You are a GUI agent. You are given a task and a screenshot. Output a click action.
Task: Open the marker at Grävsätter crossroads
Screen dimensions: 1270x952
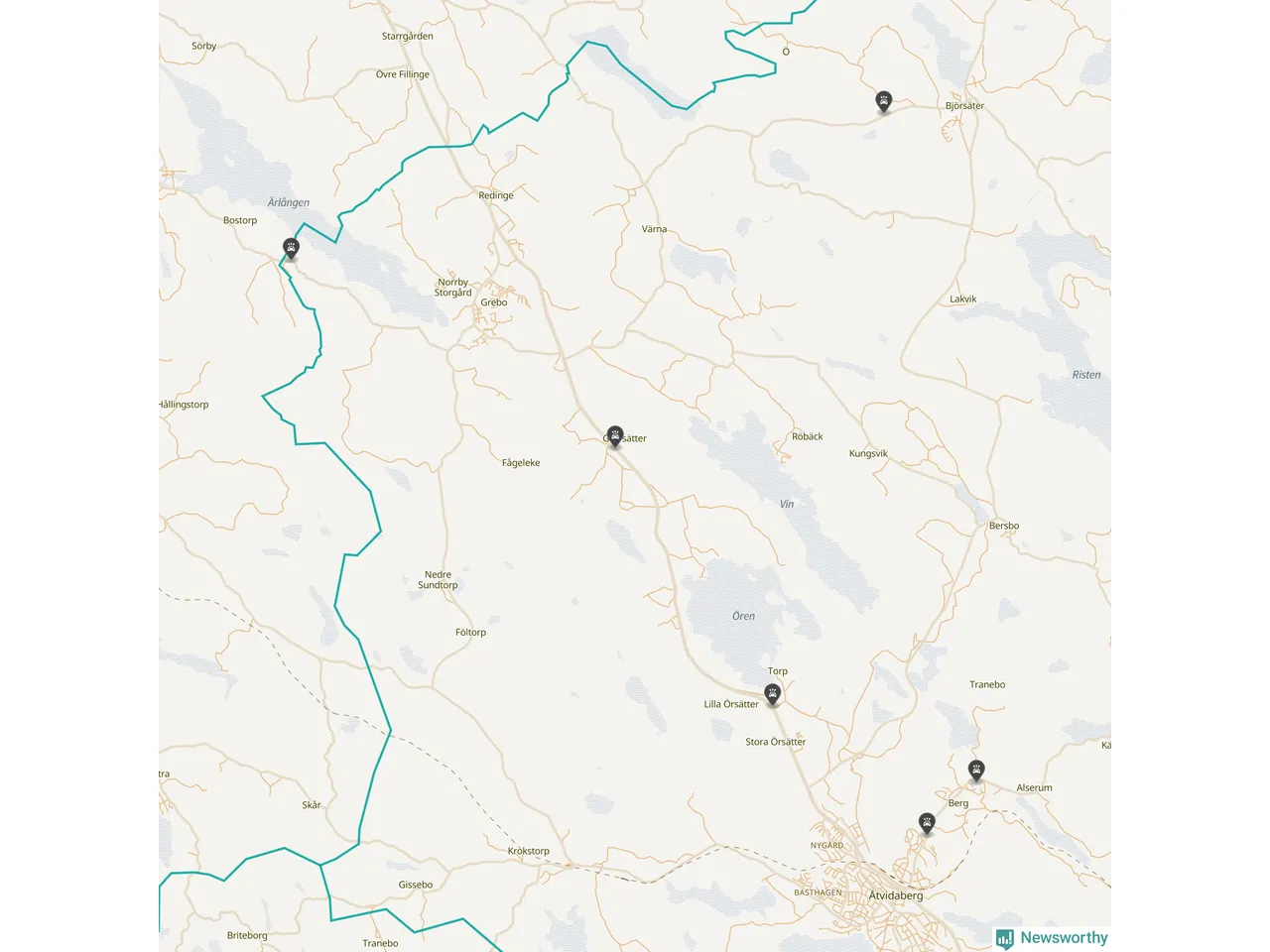click(615, 436)
